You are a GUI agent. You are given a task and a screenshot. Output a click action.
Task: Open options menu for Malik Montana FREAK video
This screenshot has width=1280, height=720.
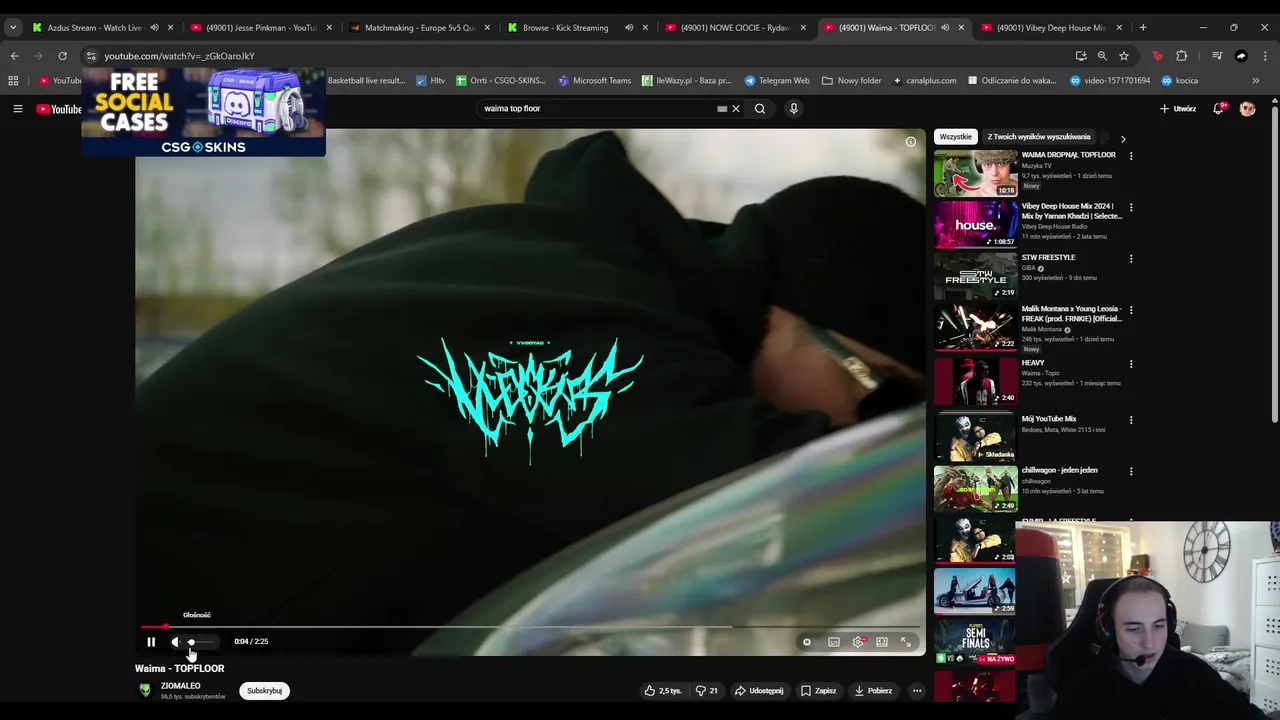tap(1131, 310)
